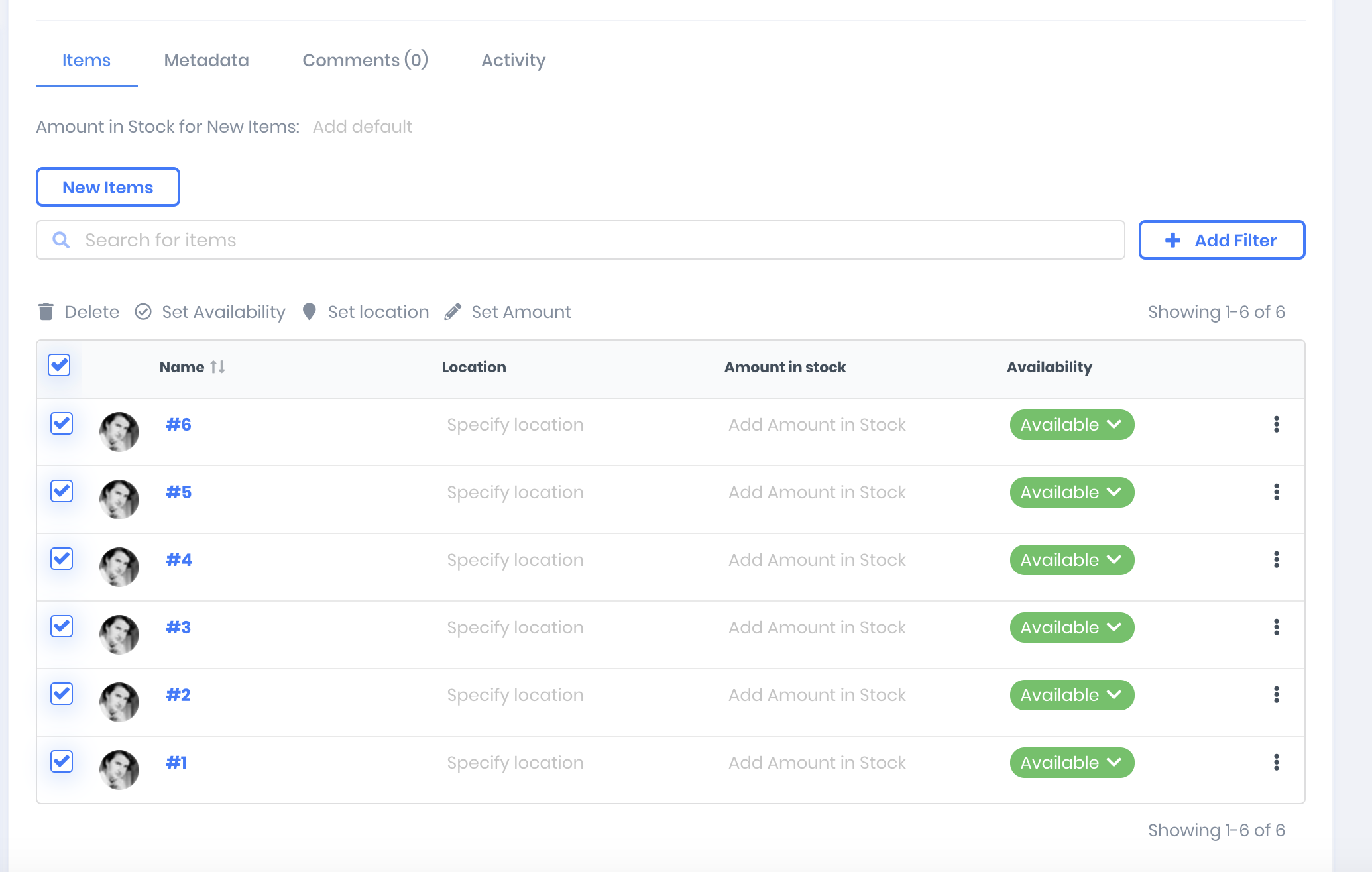This screenshot has width=1372, height=872.
Task: Uncheck the checkbox for item #2
Action: [x=62, y=694]
